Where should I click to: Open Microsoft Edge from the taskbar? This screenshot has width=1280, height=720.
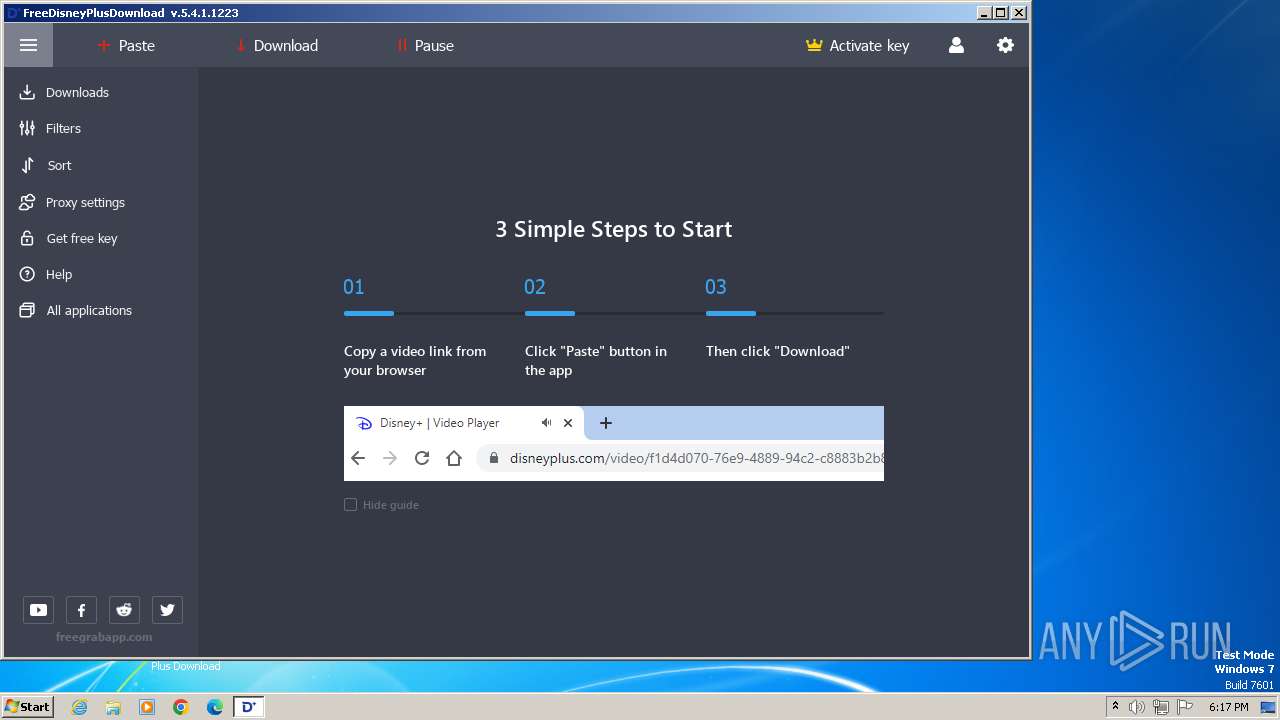coord(215,707)
